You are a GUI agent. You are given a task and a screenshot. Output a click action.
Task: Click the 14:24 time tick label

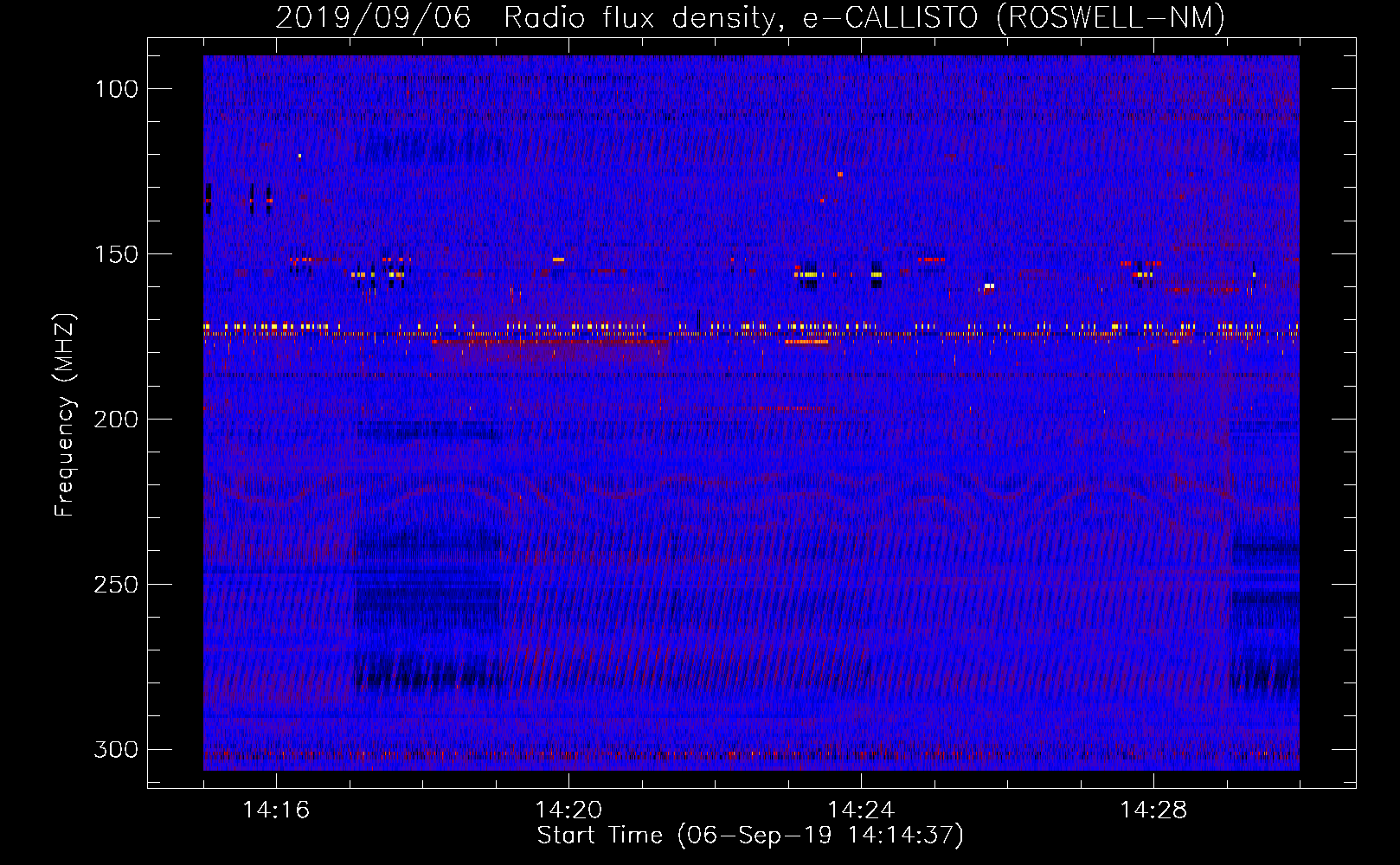coord(861,810)
